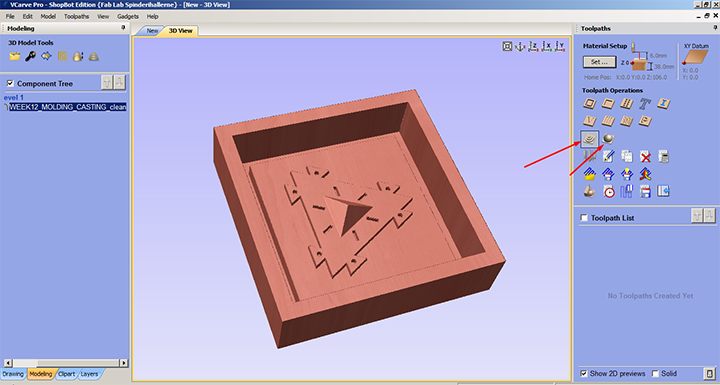The image size is (720, 385).
Task: Move toolpath down in Toolpath List
Action: [x=709, y=215]
